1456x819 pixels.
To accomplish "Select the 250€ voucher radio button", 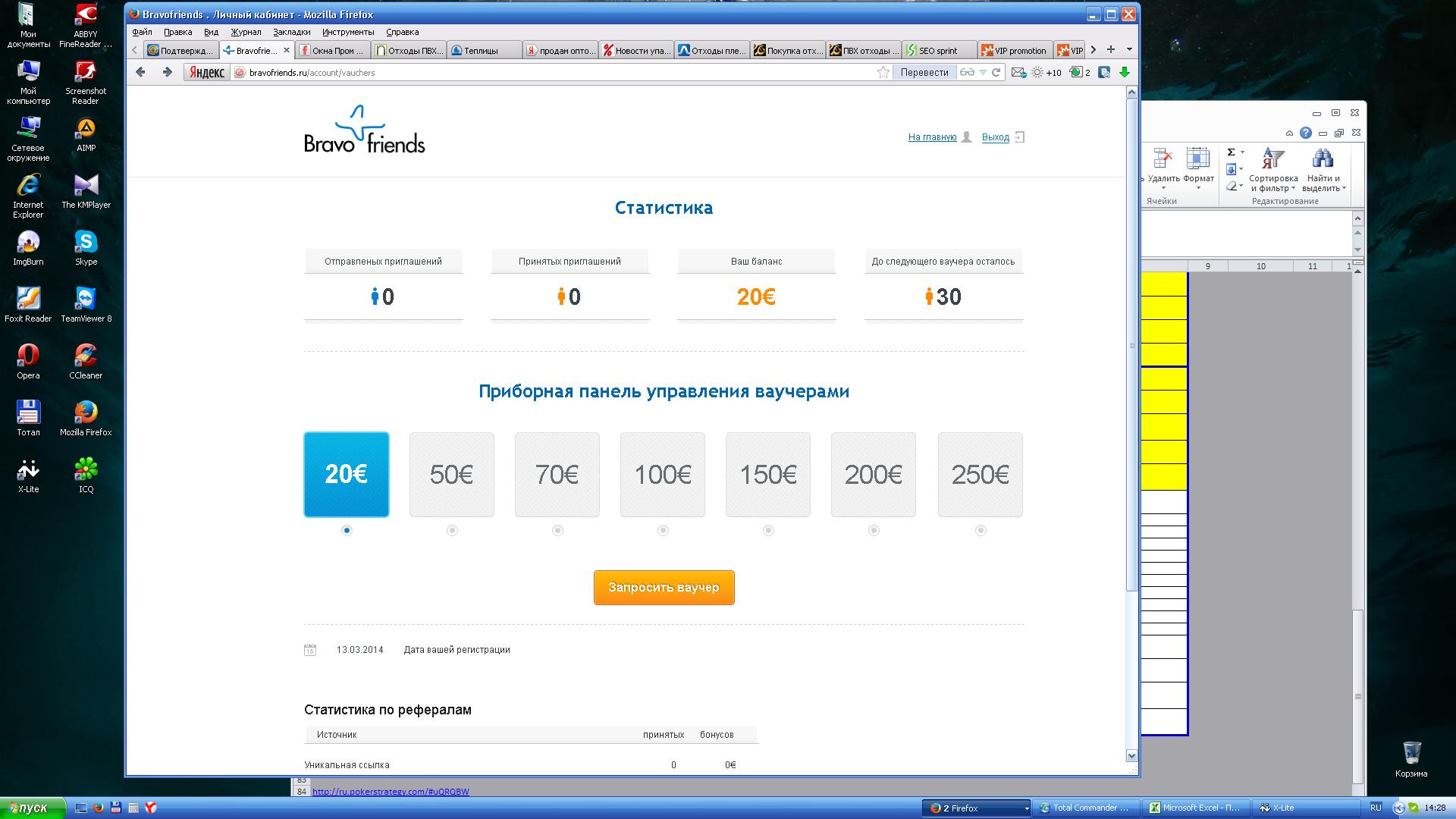I will 981,530.
